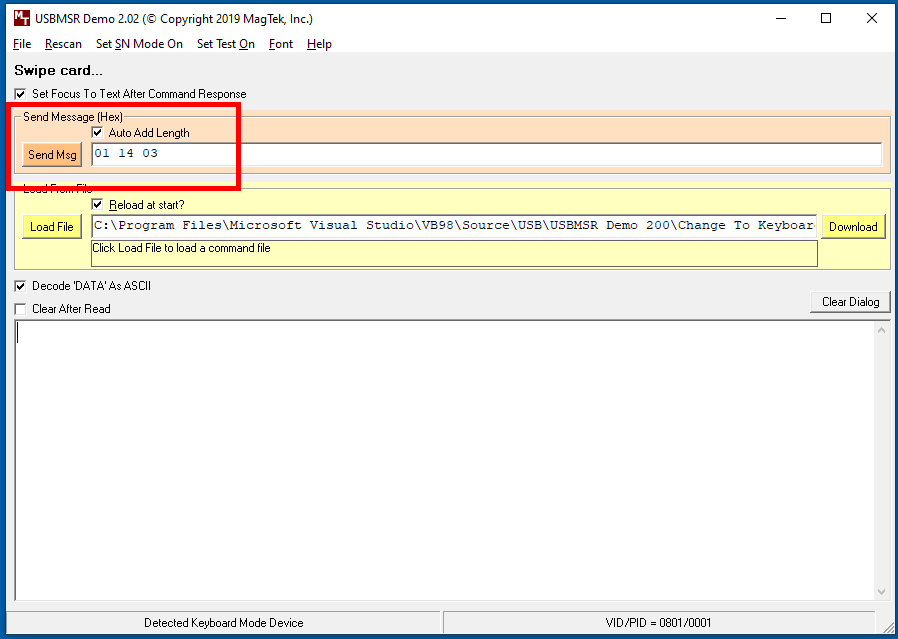This screenshot has height=639, width=898.
Task: Click the command file path field
Action: (x=454, y=226)
